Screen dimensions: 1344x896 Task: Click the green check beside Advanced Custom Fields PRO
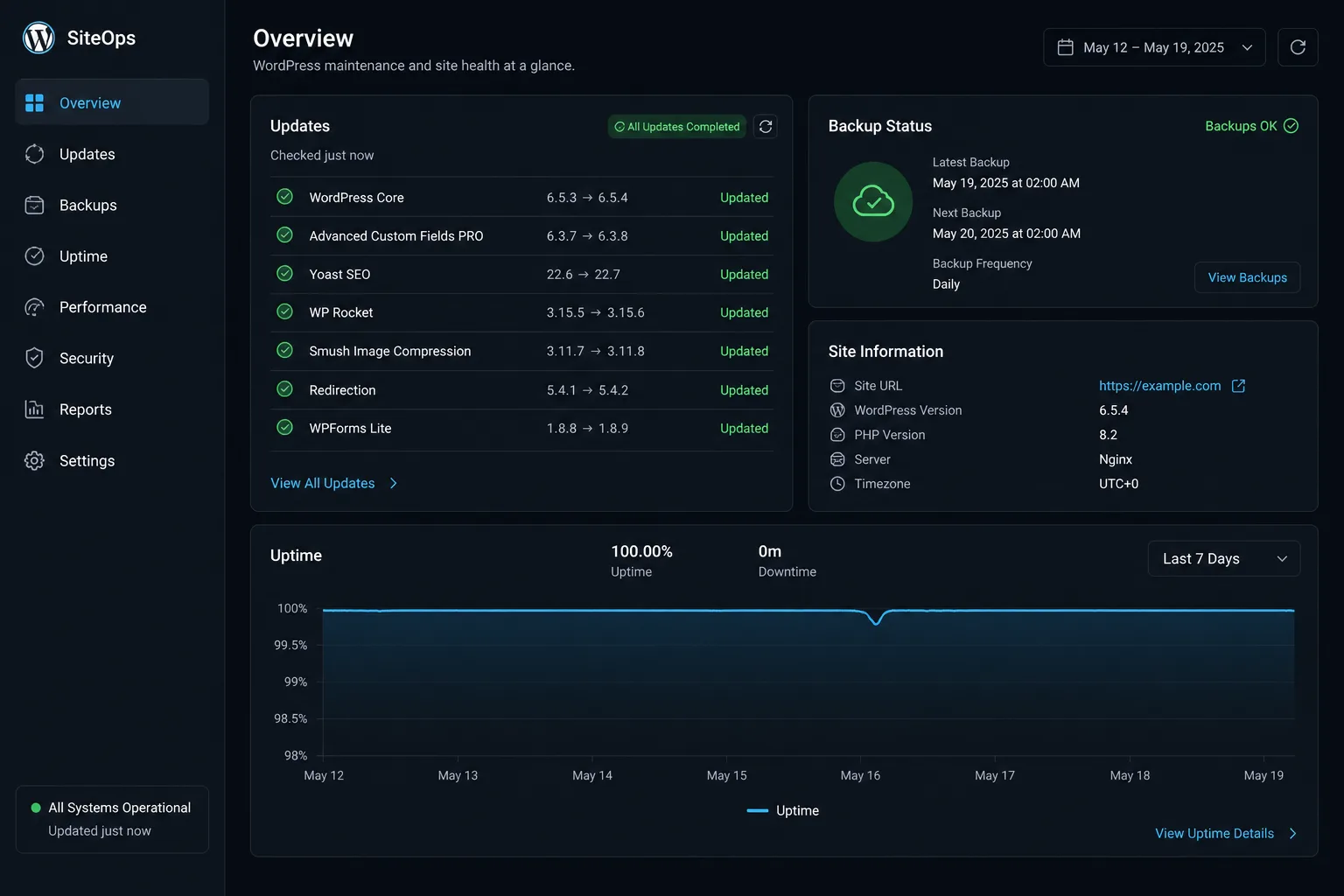point(284,235)
